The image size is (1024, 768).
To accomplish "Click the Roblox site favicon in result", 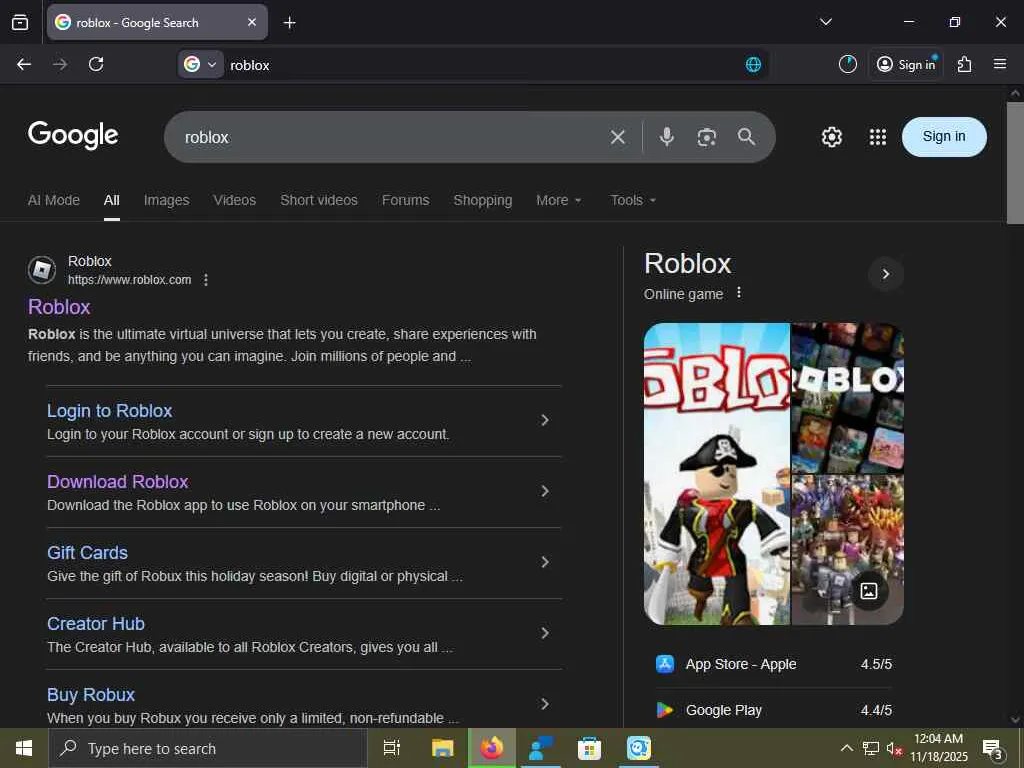I will coord(42,270).
